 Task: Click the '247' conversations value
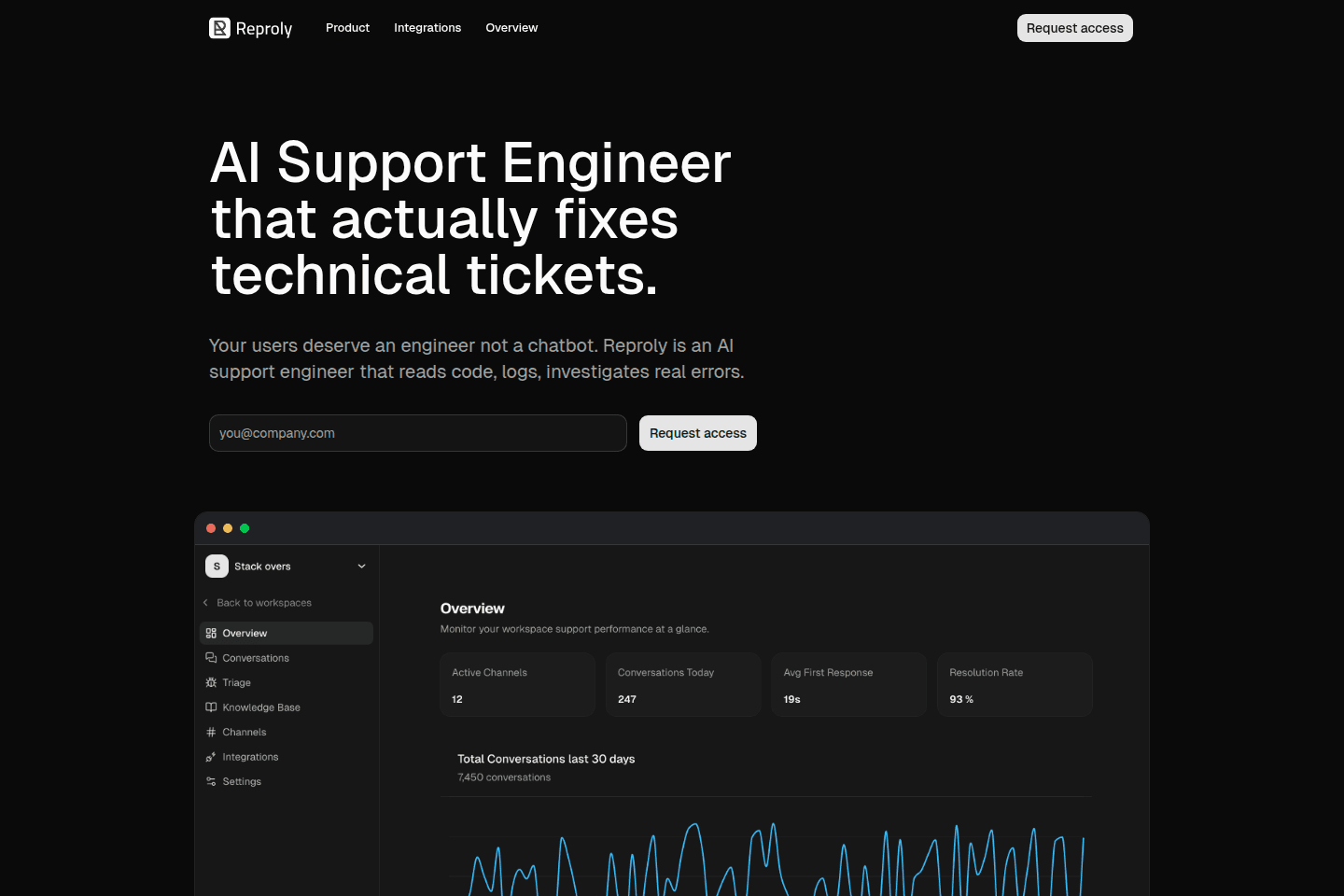coord(627,699)
